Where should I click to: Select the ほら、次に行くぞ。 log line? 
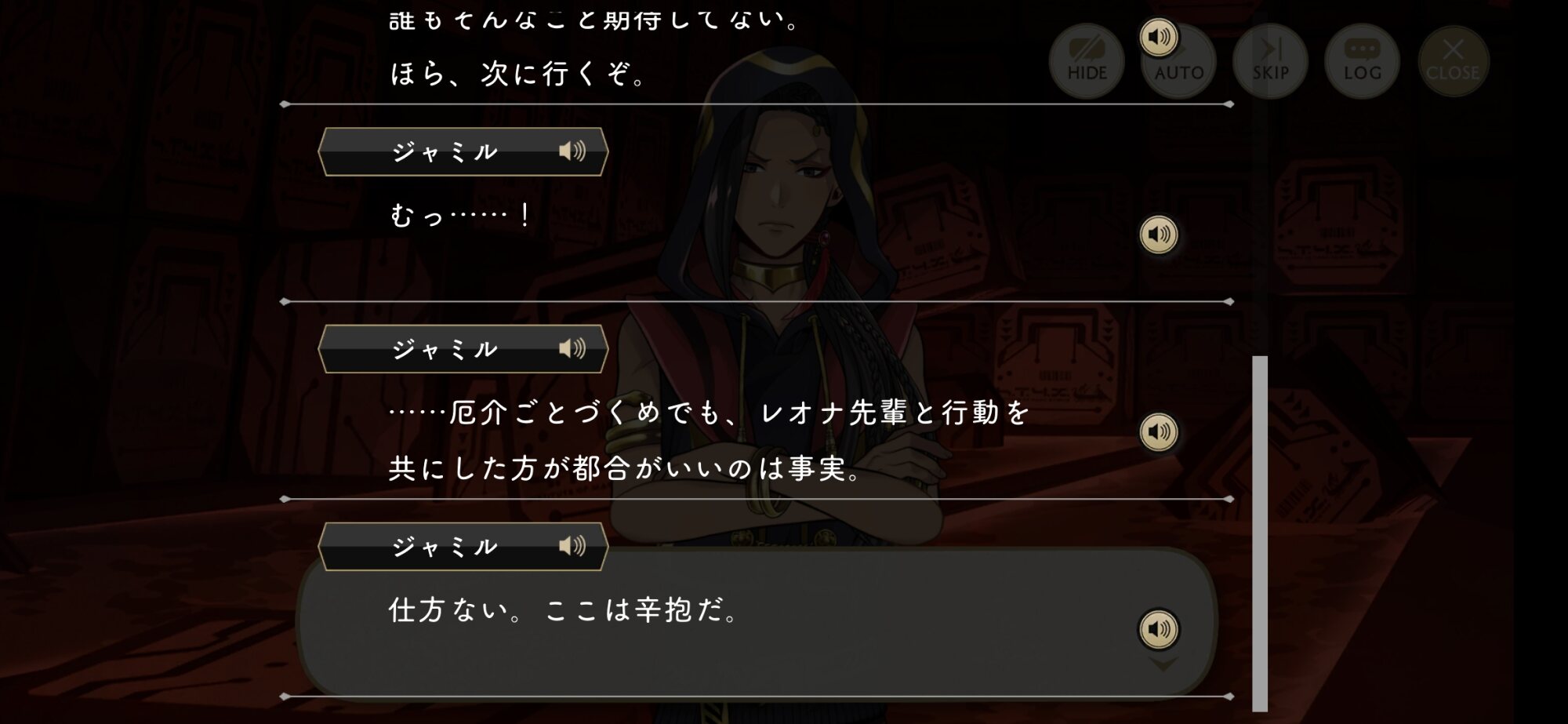point(517,75)
